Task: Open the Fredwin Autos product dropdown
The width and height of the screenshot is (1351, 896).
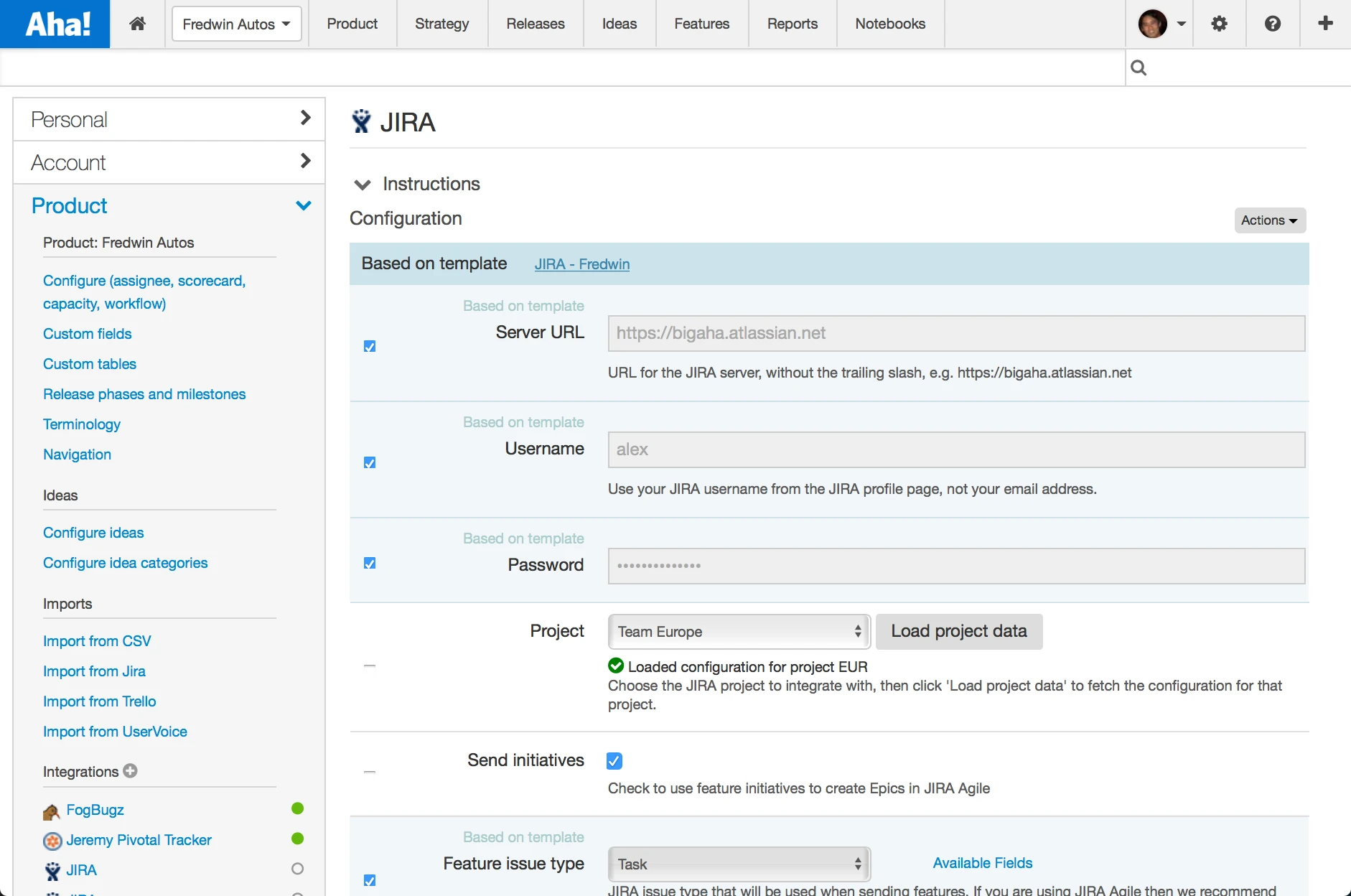Action: point(237,24)
